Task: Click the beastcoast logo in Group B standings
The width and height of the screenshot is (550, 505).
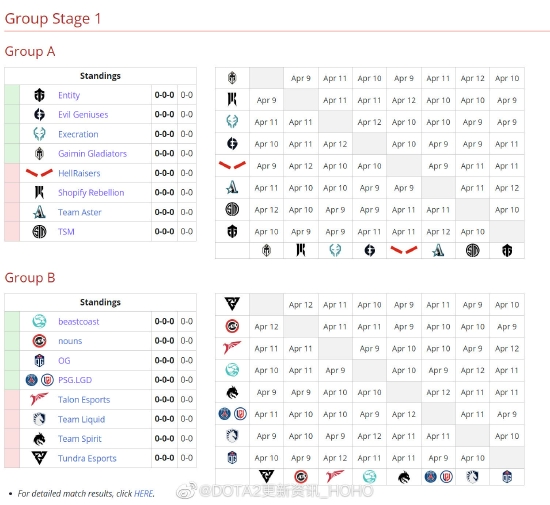Action: [x=39, y=321]
